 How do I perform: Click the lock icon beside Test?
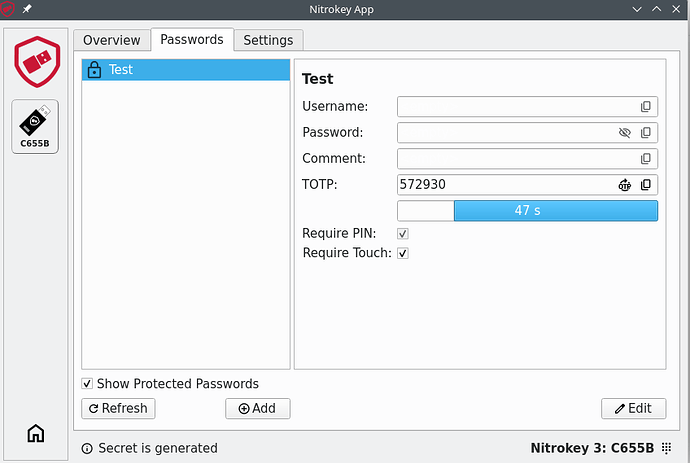pyautogui.click(x=94, y=70)
